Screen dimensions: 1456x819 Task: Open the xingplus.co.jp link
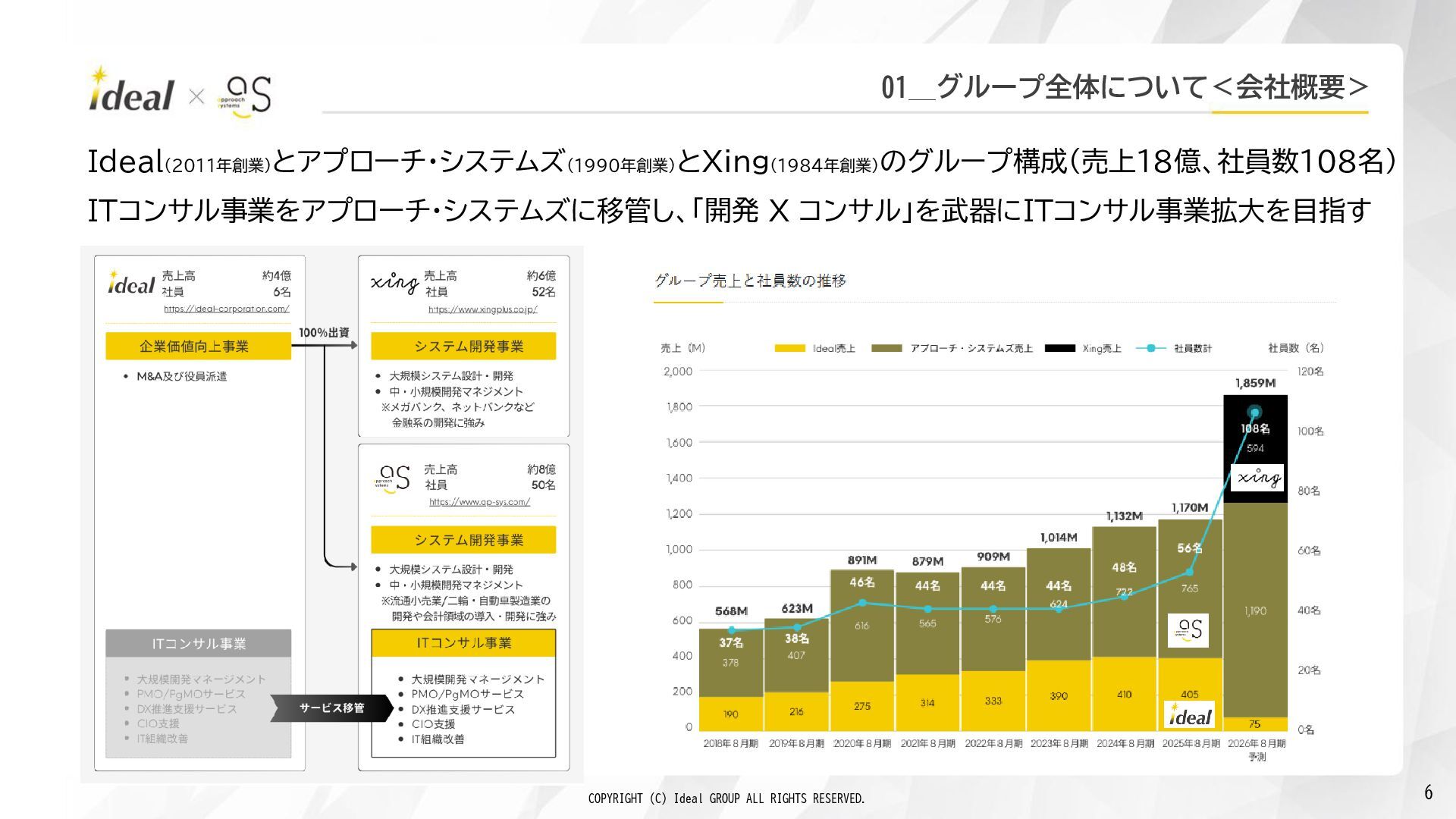[x=482, y=309]
